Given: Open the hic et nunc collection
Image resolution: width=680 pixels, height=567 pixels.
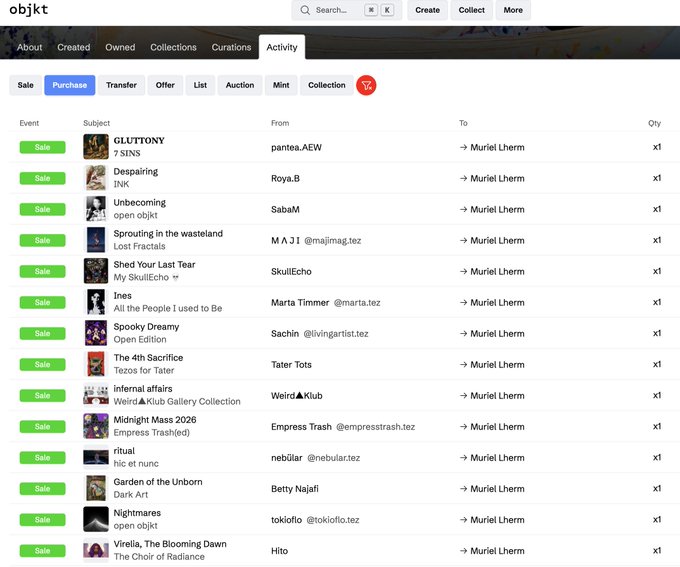Looking at the screenshot, I should pyautogui.click(x=136, y=463).
